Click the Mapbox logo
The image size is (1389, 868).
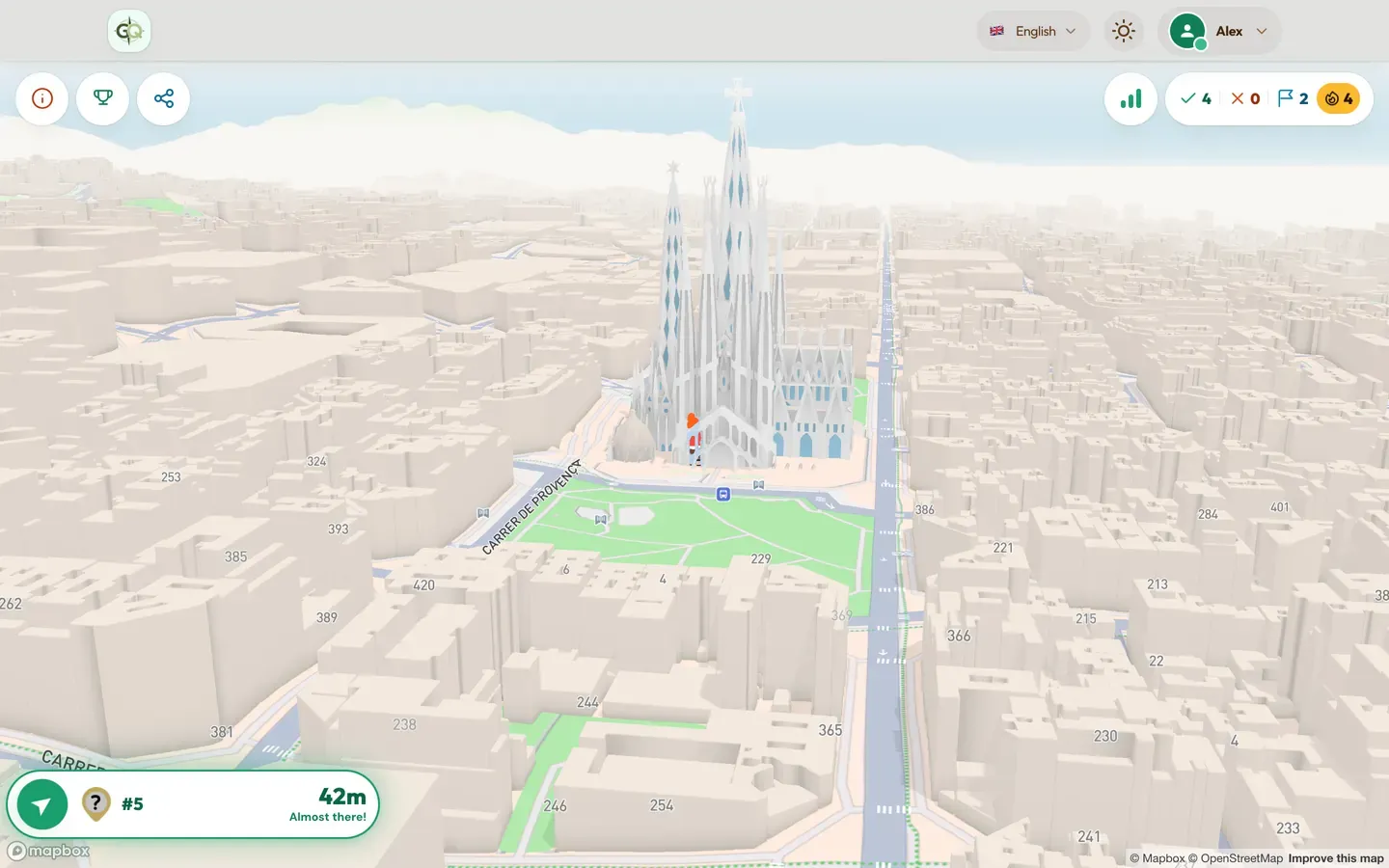point(48,851)
